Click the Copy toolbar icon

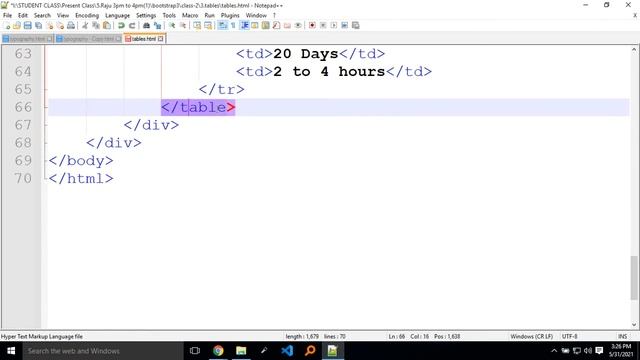click(x=96, y=25)
